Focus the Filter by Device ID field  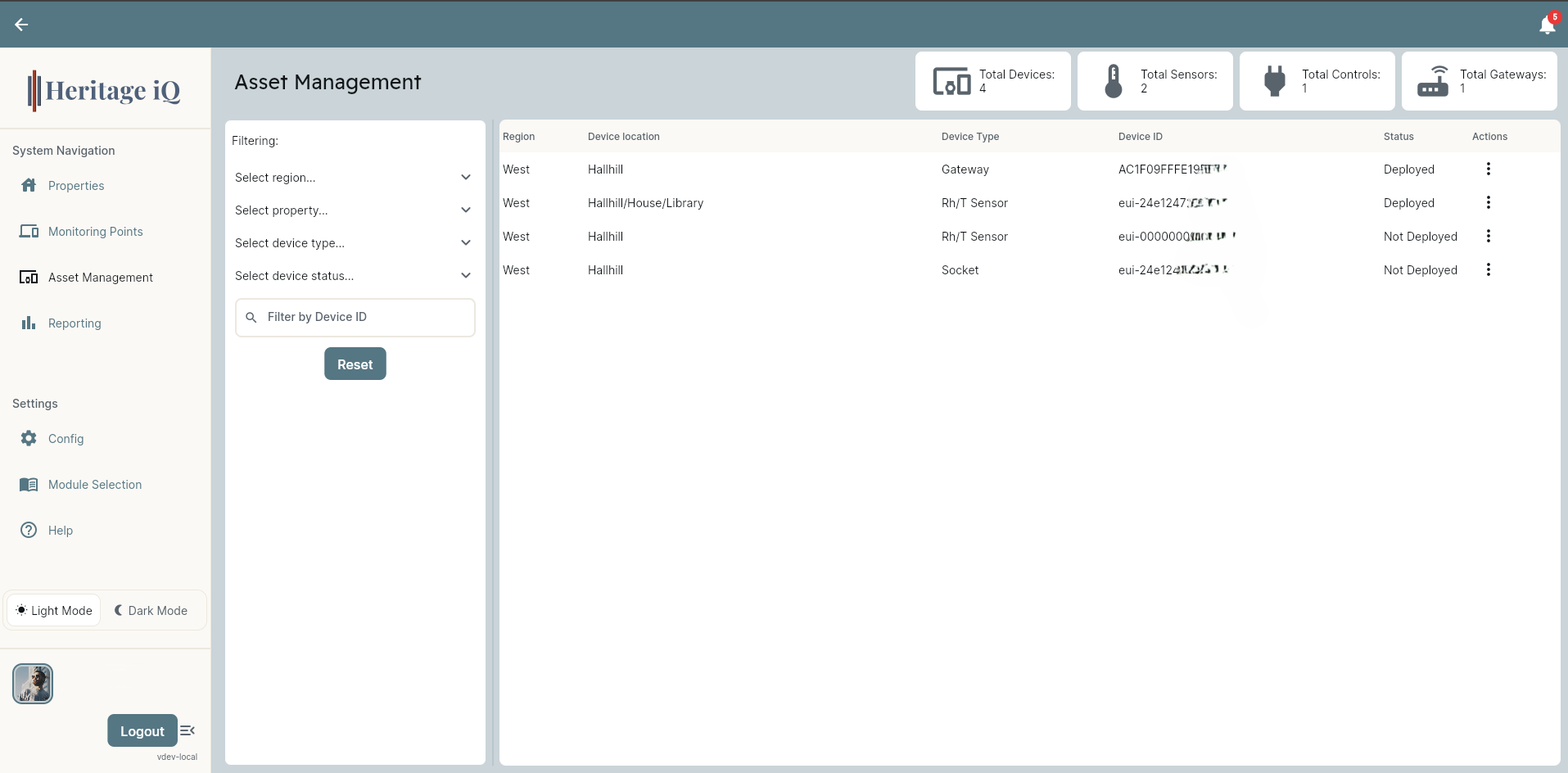coord(355,317)
